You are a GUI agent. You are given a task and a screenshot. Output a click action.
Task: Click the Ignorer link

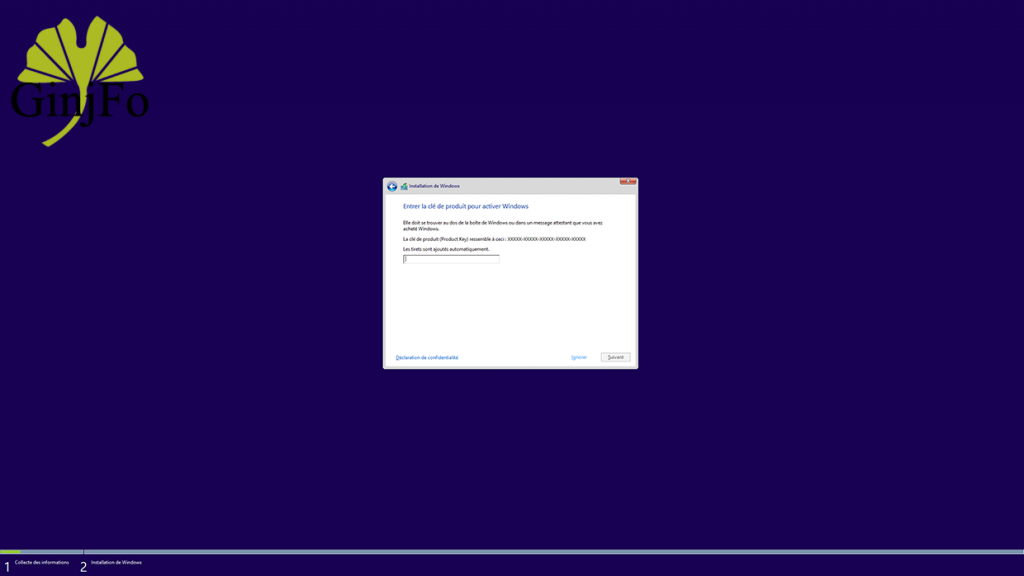[x=579, y=357]
